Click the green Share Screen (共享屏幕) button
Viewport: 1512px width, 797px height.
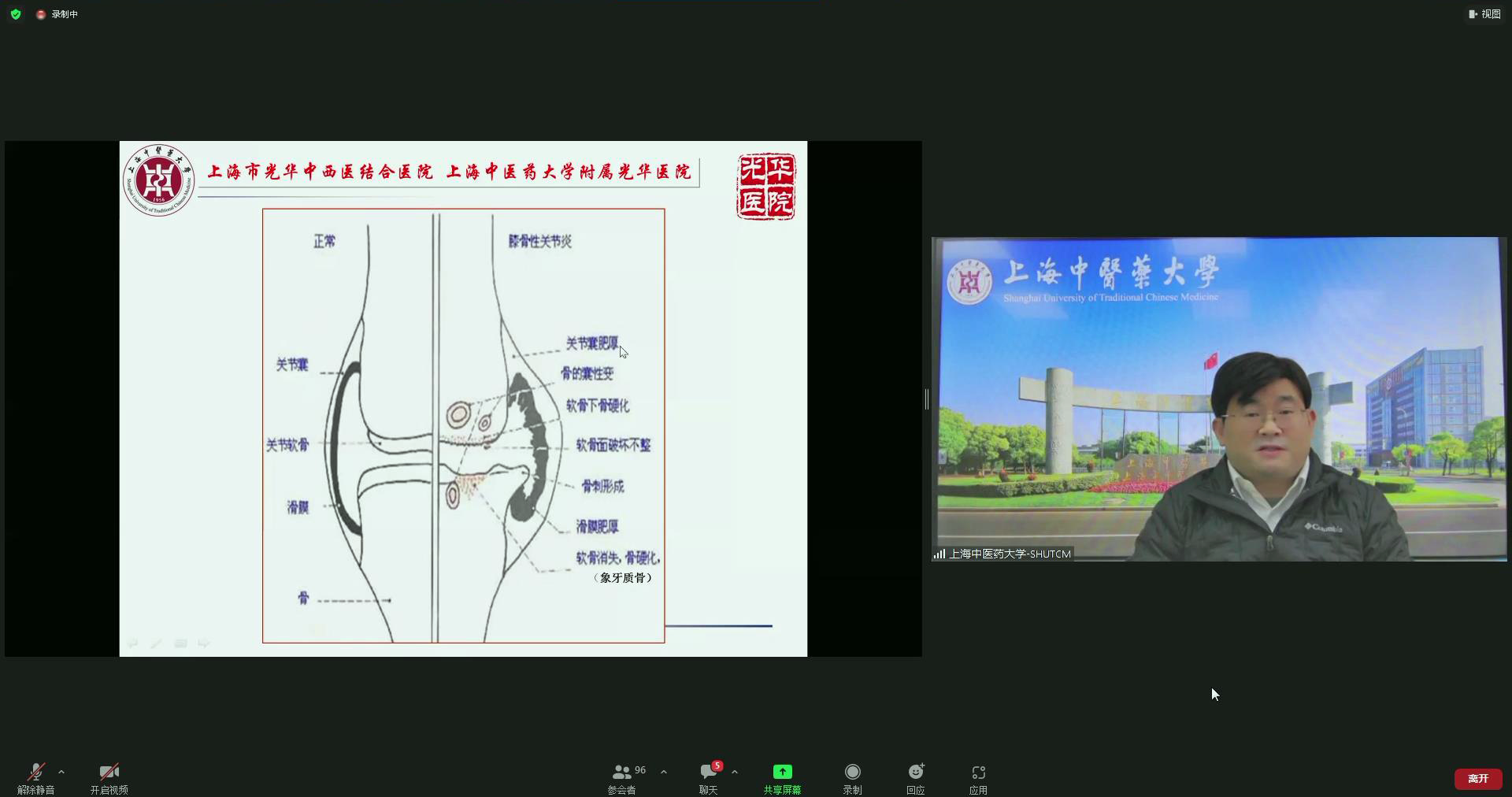[x=782, y=777]
